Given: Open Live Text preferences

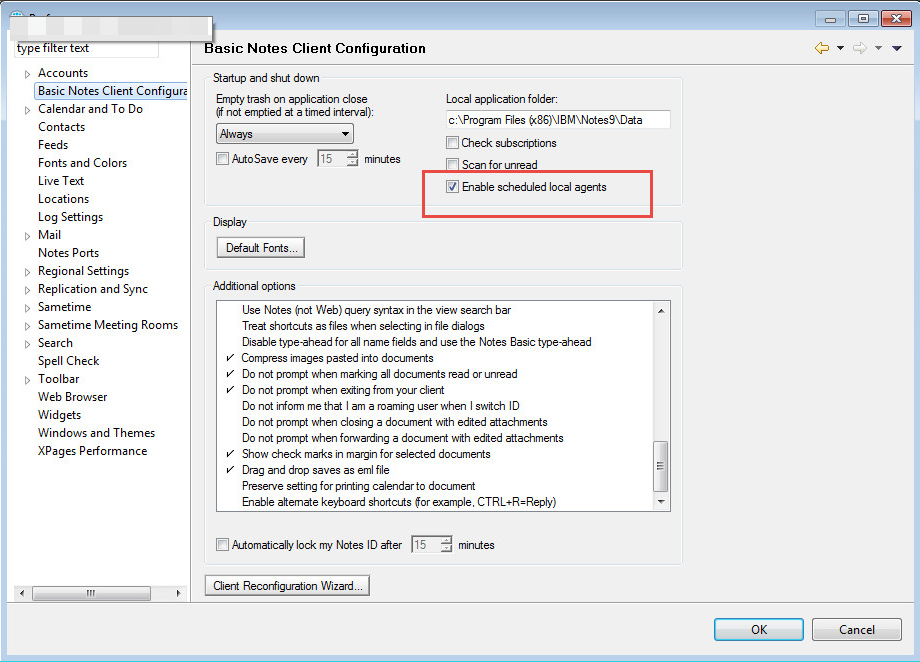Looking at the screenshot, I should [x=61, y=181].
